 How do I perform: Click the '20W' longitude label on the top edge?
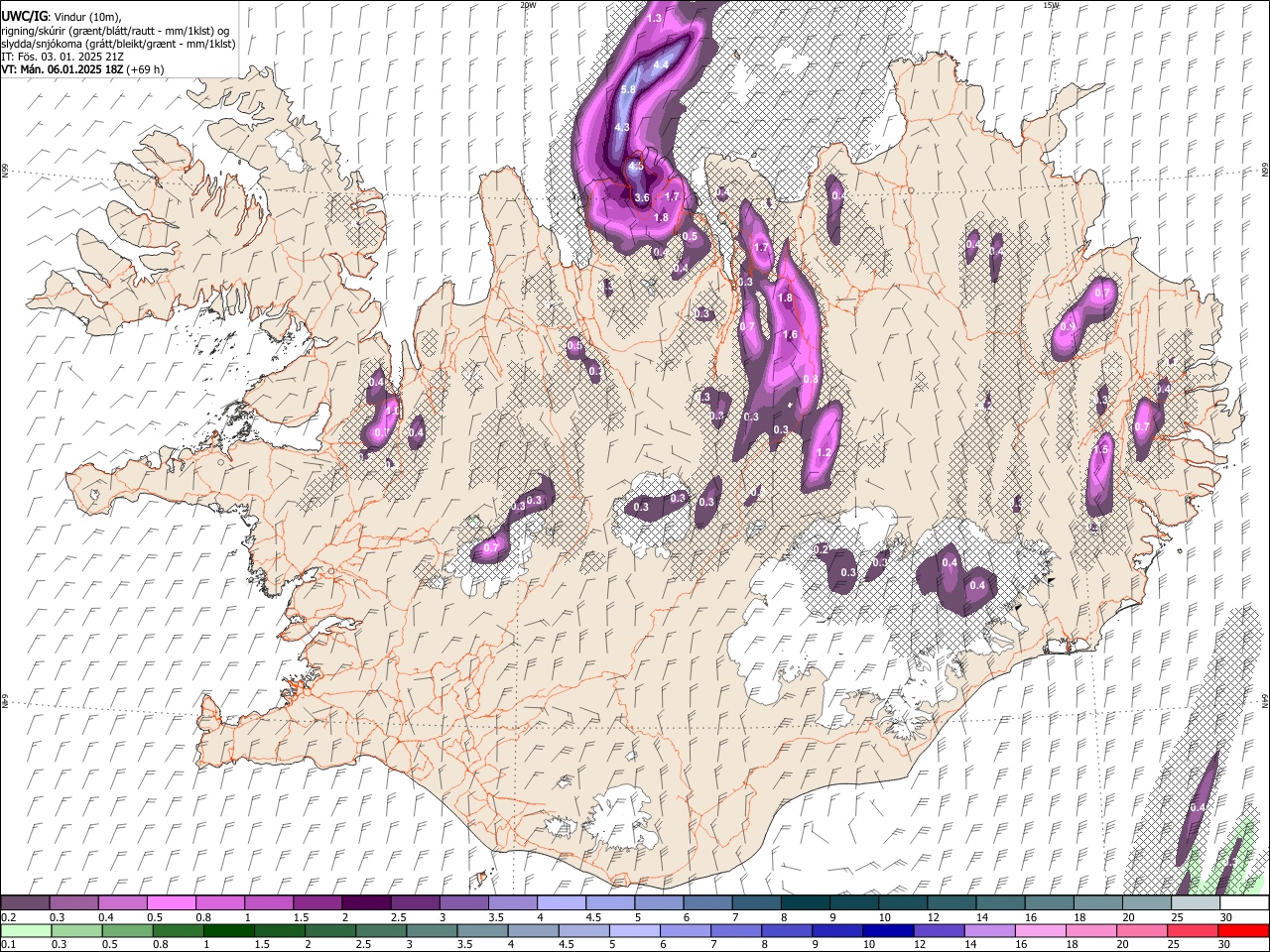pyautogui.click(x=528, y=5)
